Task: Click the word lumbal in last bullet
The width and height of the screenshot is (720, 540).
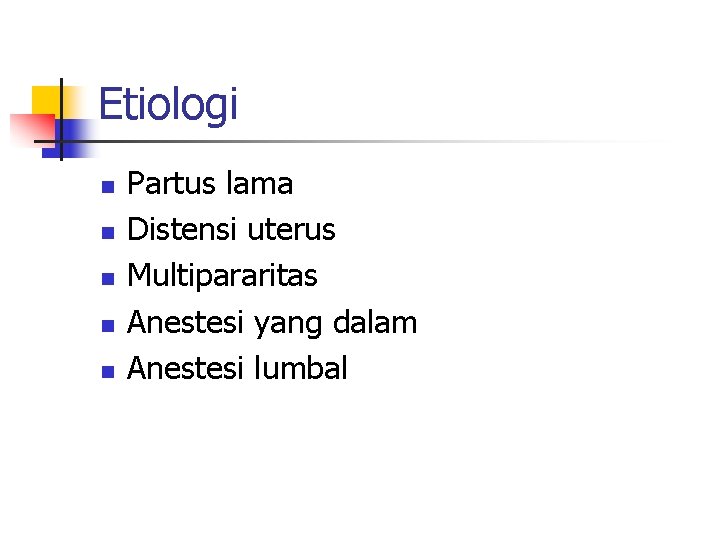Action: tap(300, 368)
